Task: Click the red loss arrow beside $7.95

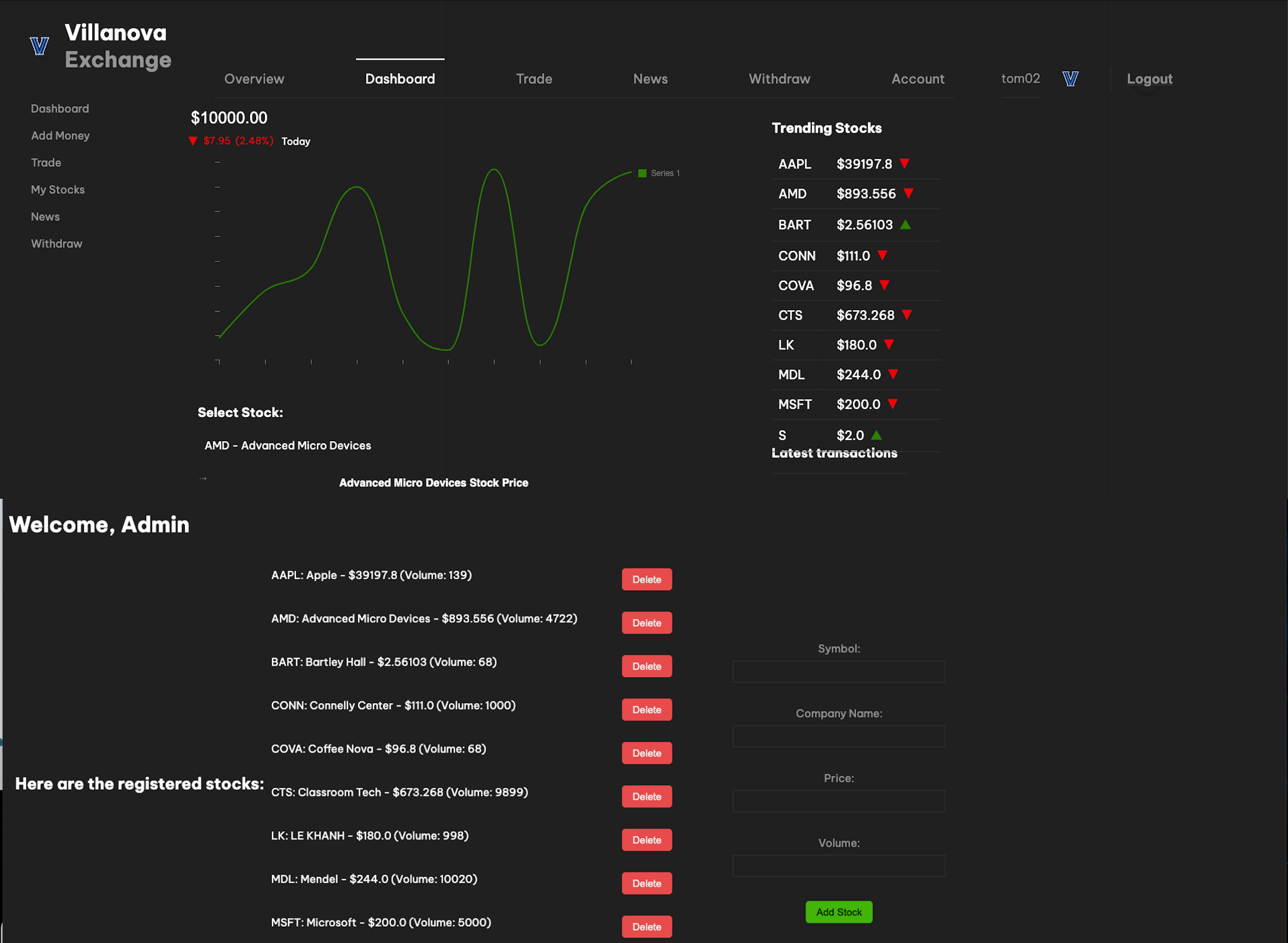Action: 193,141
